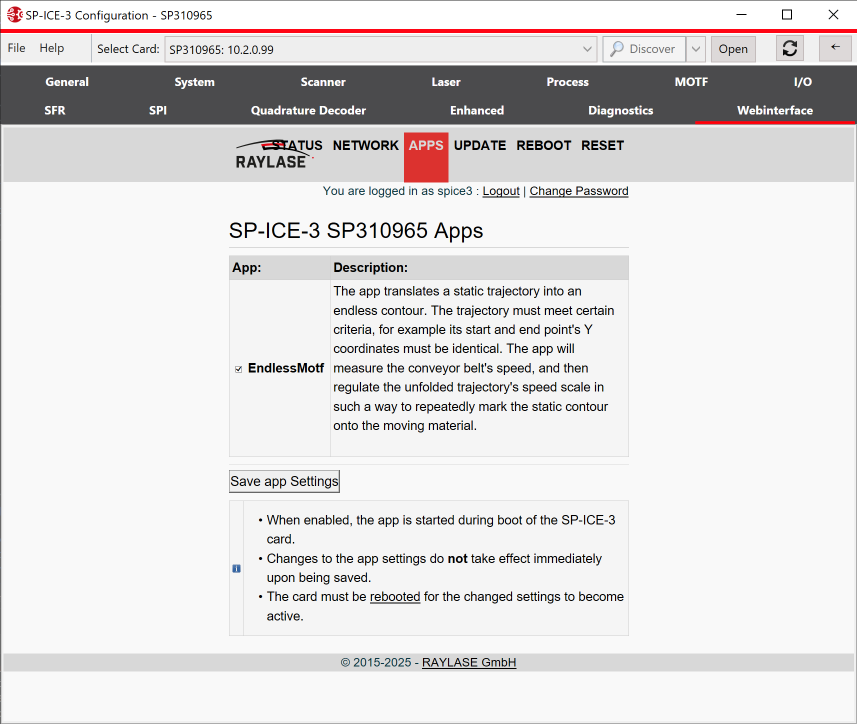Click the Discover magnifier button

pos(644,49)
